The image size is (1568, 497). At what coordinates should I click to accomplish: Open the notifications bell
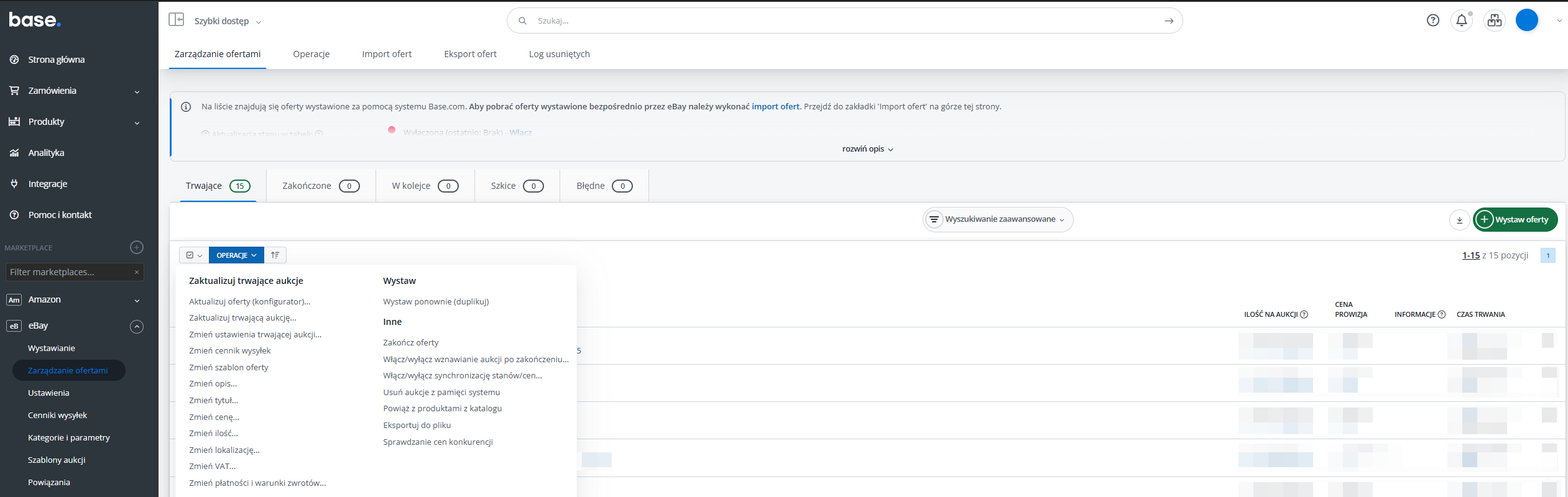[x=1462, y=21]
